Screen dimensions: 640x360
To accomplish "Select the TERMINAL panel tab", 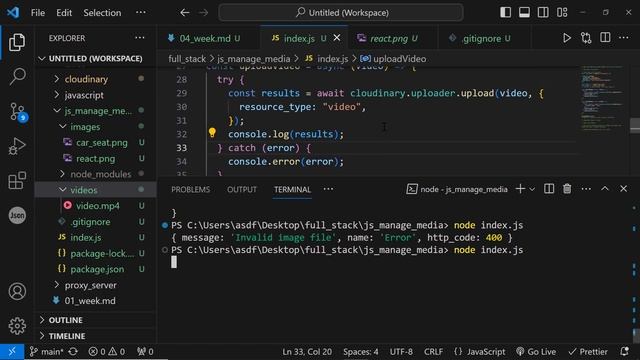I will pyautogui.click(x=292, y=189).
